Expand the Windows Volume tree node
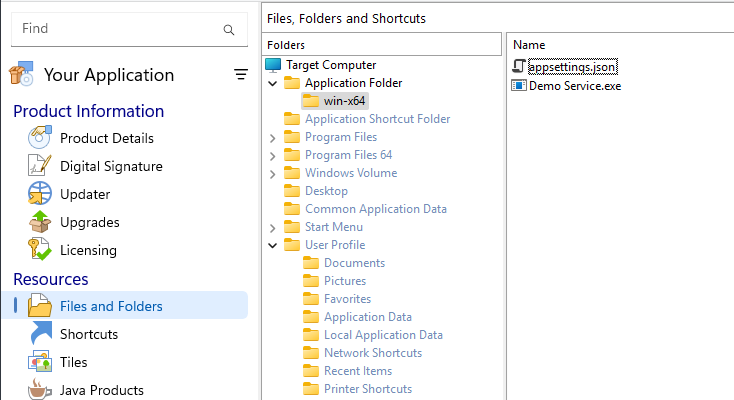Viewport: 734px width, 400px height. (273, 174)
